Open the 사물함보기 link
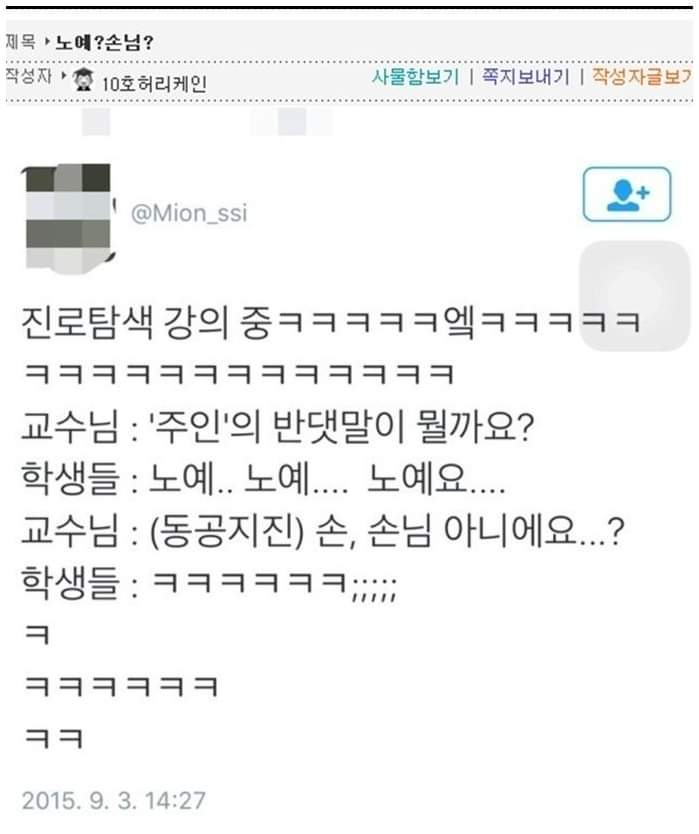Image resolution: width=699 pixels, height=834 pixels. click(x=414, y=77)
